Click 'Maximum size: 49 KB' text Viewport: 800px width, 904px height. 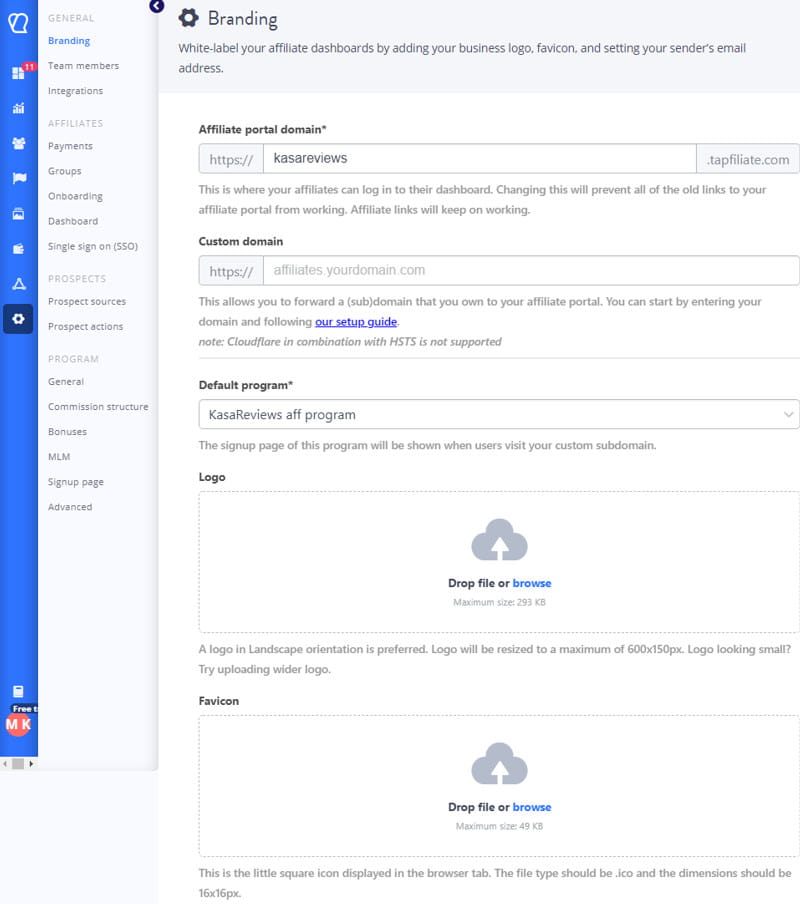tap(499, 826)
